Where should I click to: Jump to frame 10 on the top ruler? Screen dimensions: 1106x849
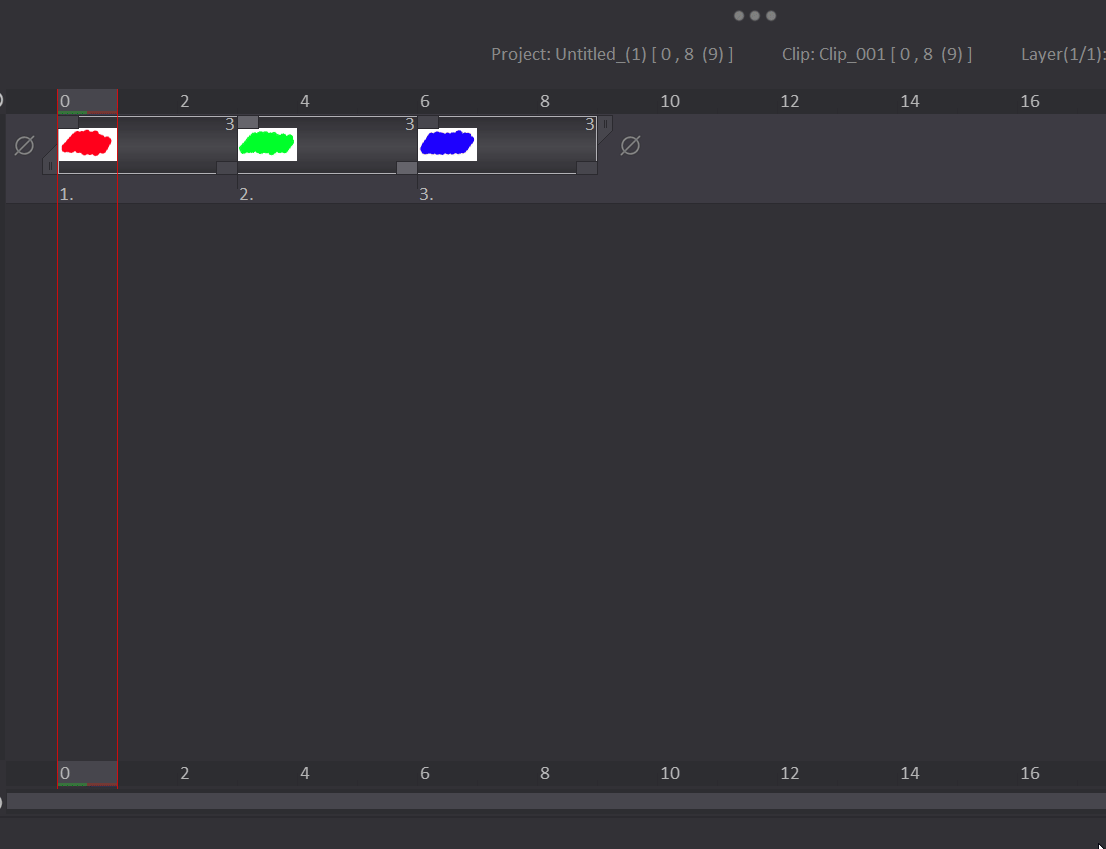pyautogui.click(x=670, y=101)
